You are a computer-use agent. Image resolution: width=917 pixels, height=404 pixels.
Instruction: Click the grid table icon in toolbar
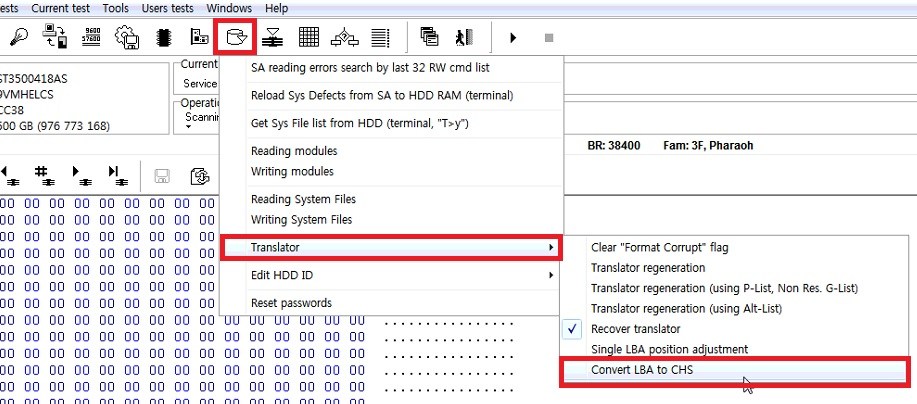[x=309, y=38]
